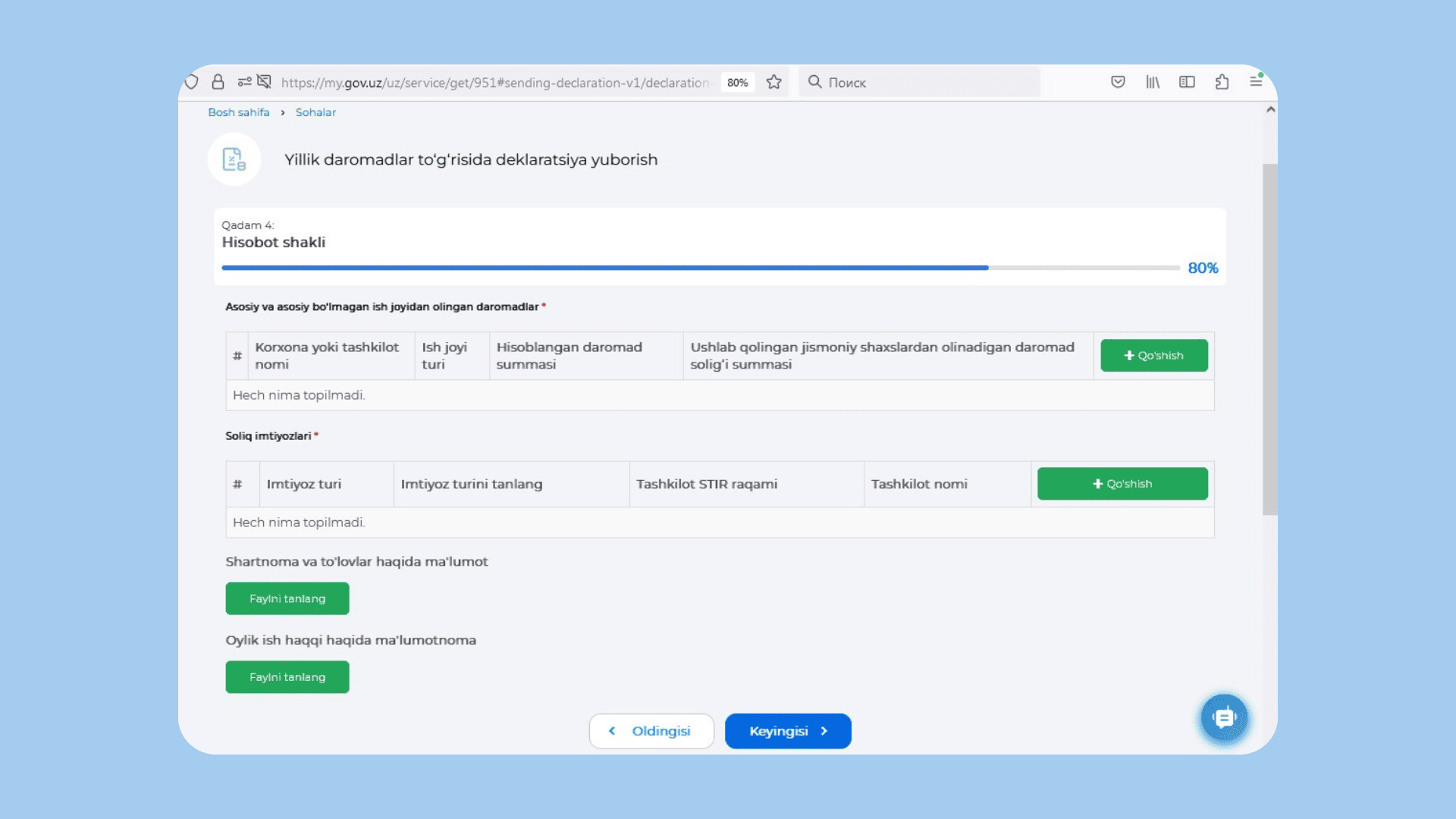Click the site security padlock icon
The height and width of the screenshot is (819, 1456).
click(x=218, y=82)
